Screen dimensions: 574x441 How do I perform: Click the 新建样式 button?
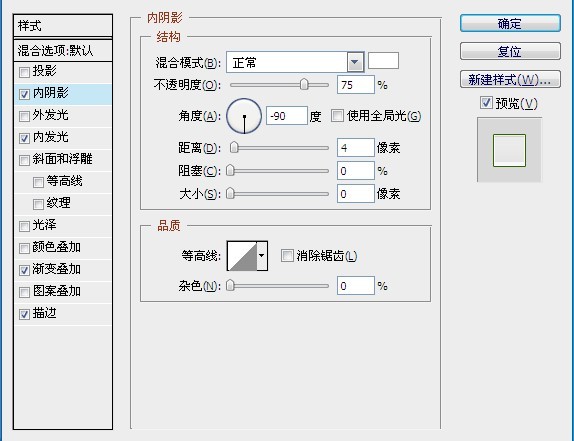coord(510,79)
